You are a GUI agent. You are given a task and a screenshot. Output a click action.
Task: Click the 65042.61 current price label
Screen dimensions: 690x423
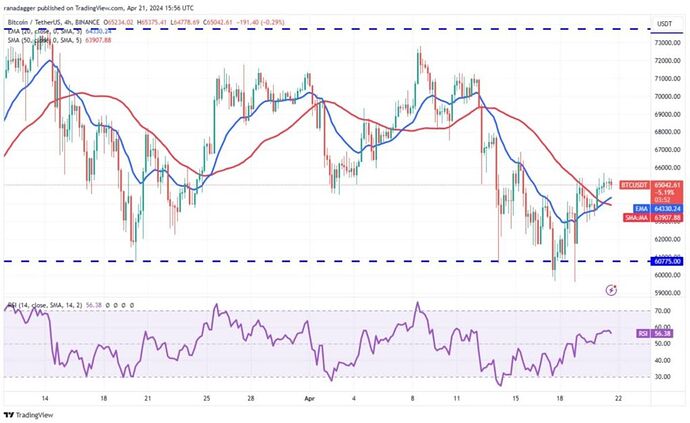tap(668, 185)
